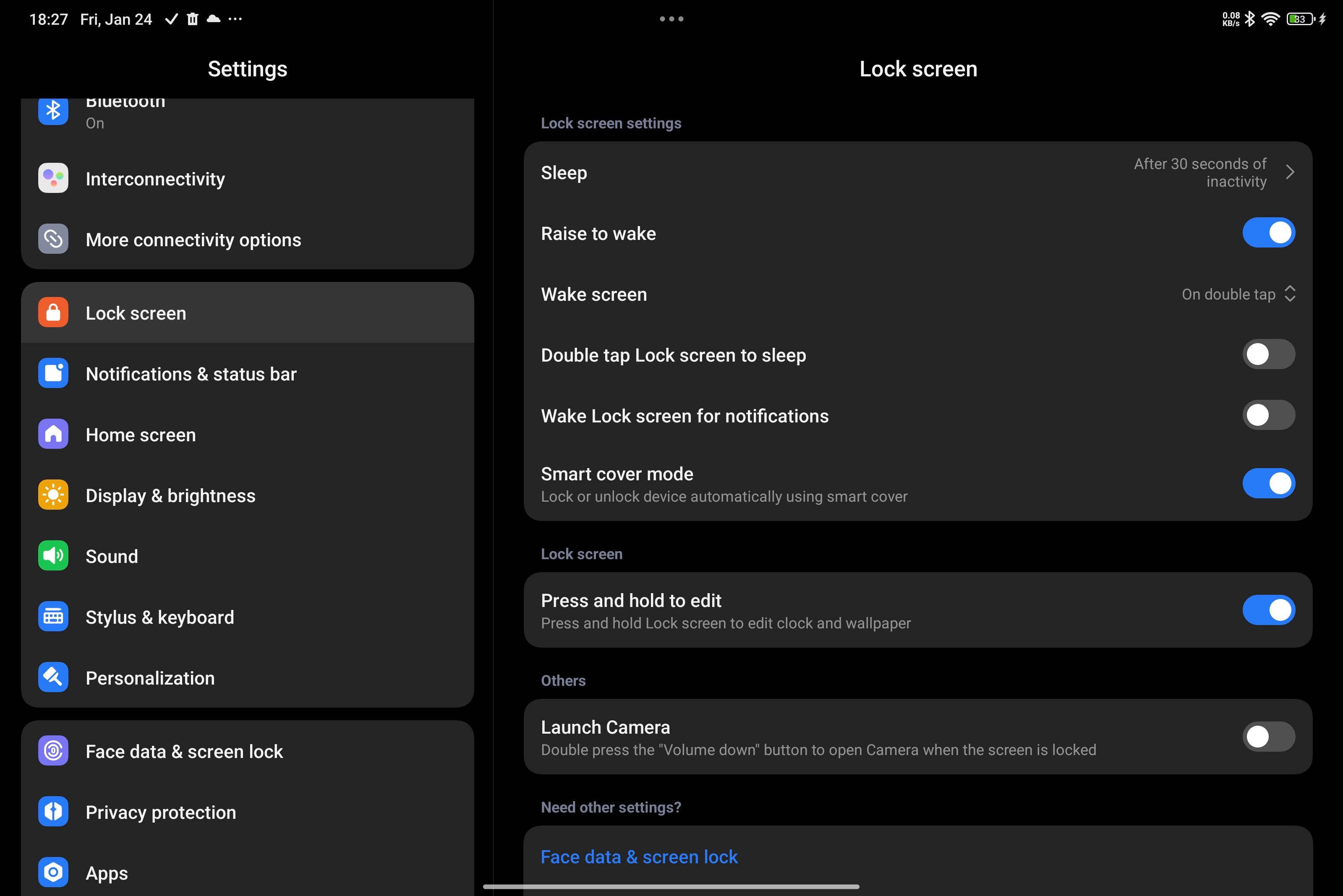Open Stylus & keyboard settings icon
The width and height of the screenshot is (1343, 896).
pyautogui.click(x=52, y=617)
